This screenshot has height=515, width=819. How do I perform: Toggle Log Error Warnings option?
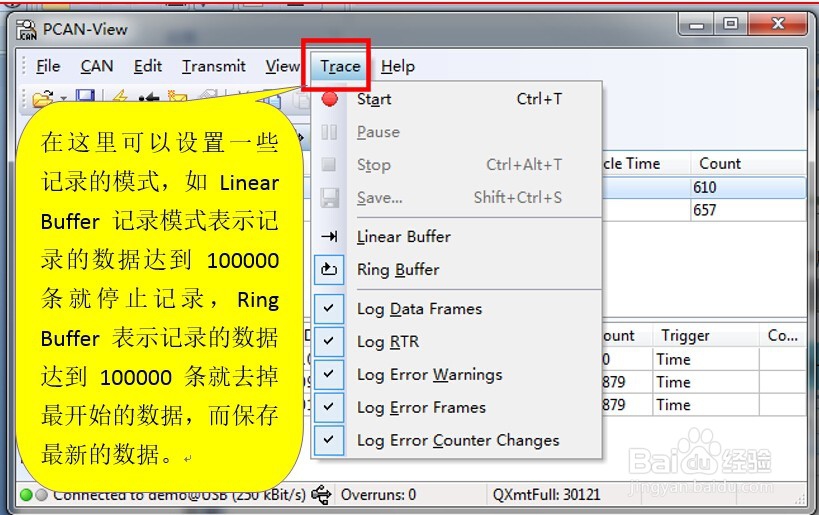(x=457, y=374)
